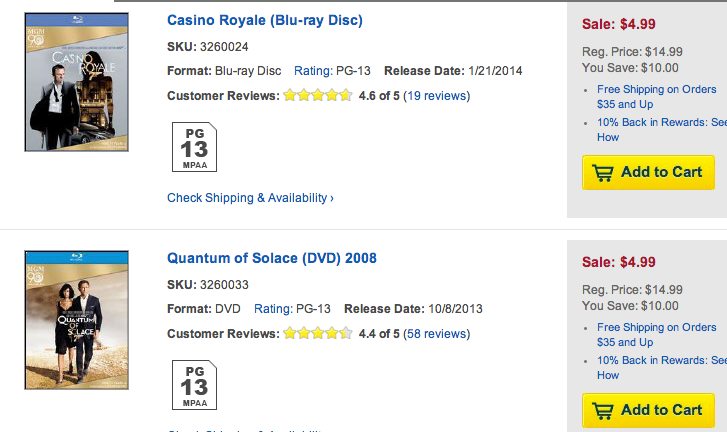Click Quantum of Solace's PG-13 MPAA rating badge
The width and height of the screenshot is (727, 432).
[x=194, y=384]
